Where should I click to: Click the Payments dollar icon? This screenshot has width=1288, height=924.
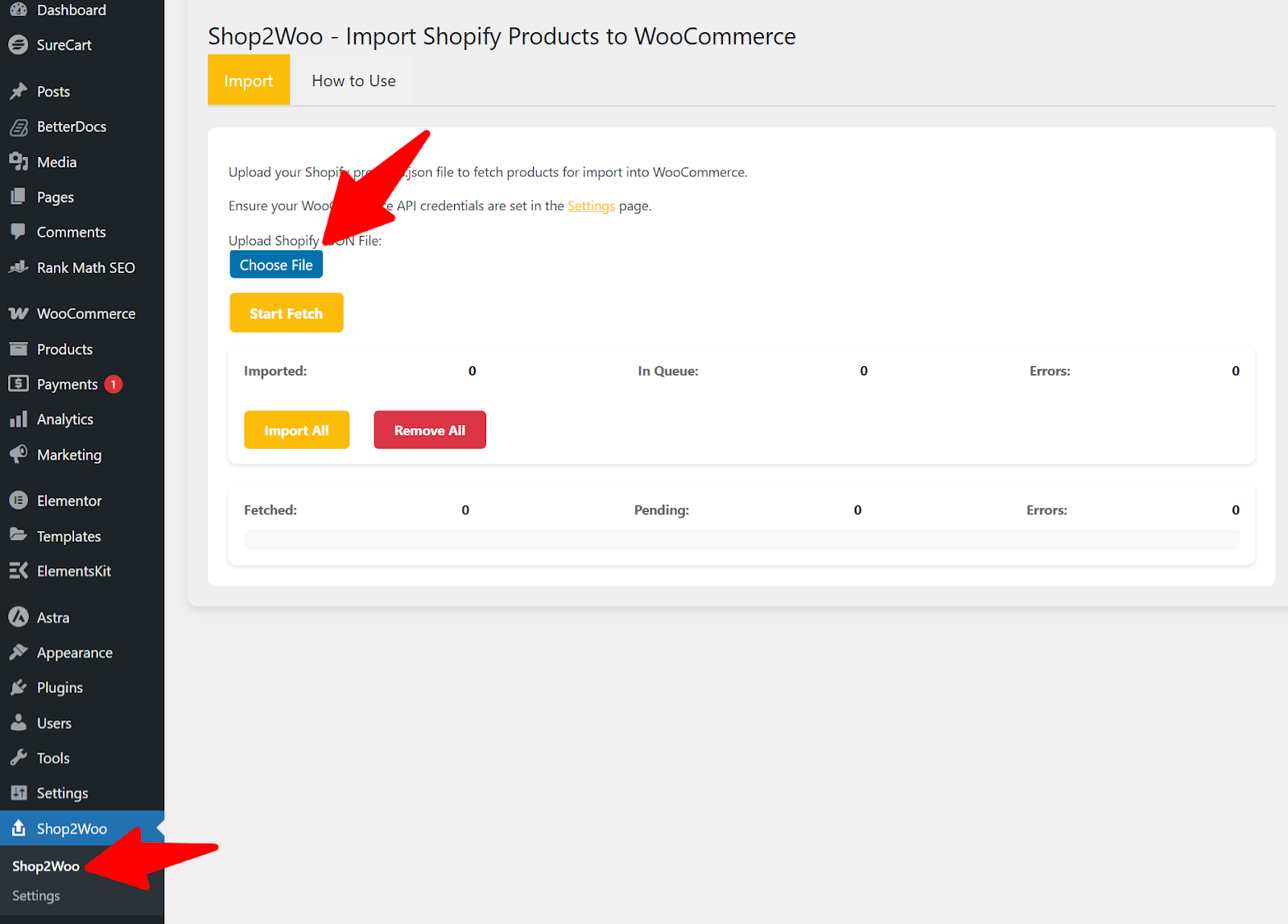click(18, 384)
